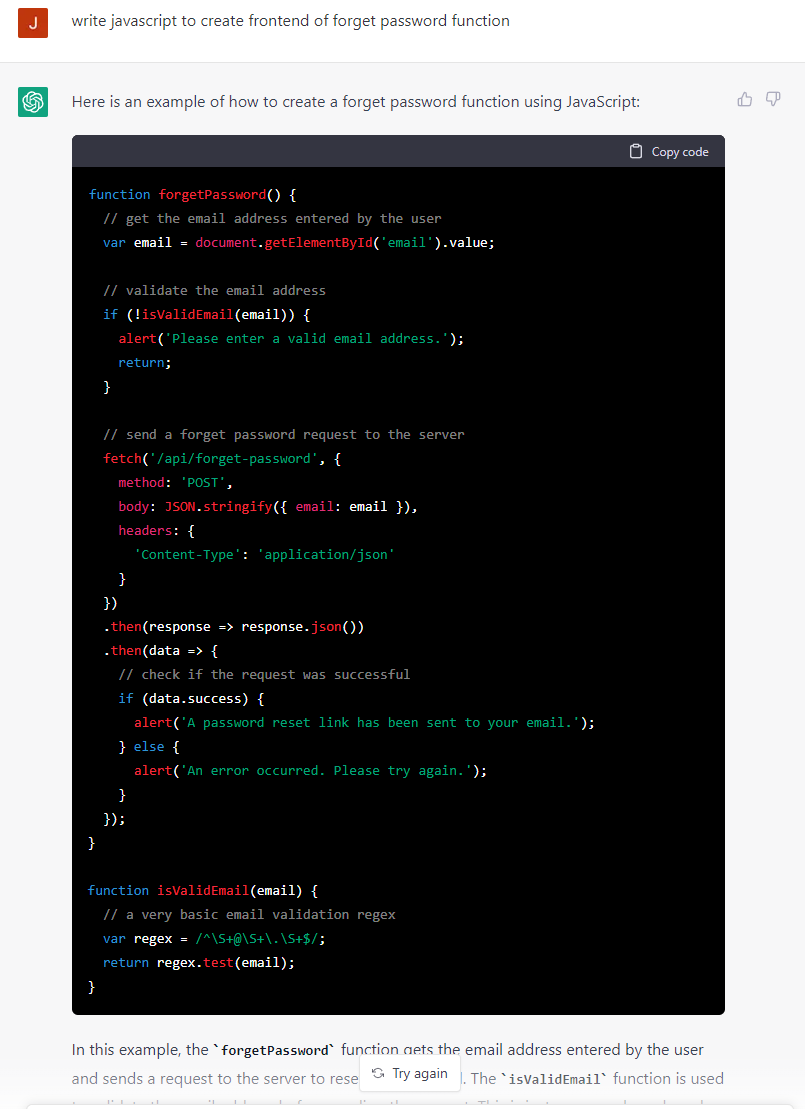Click the comment 'get the email address entered'

[x=272, y=219]
